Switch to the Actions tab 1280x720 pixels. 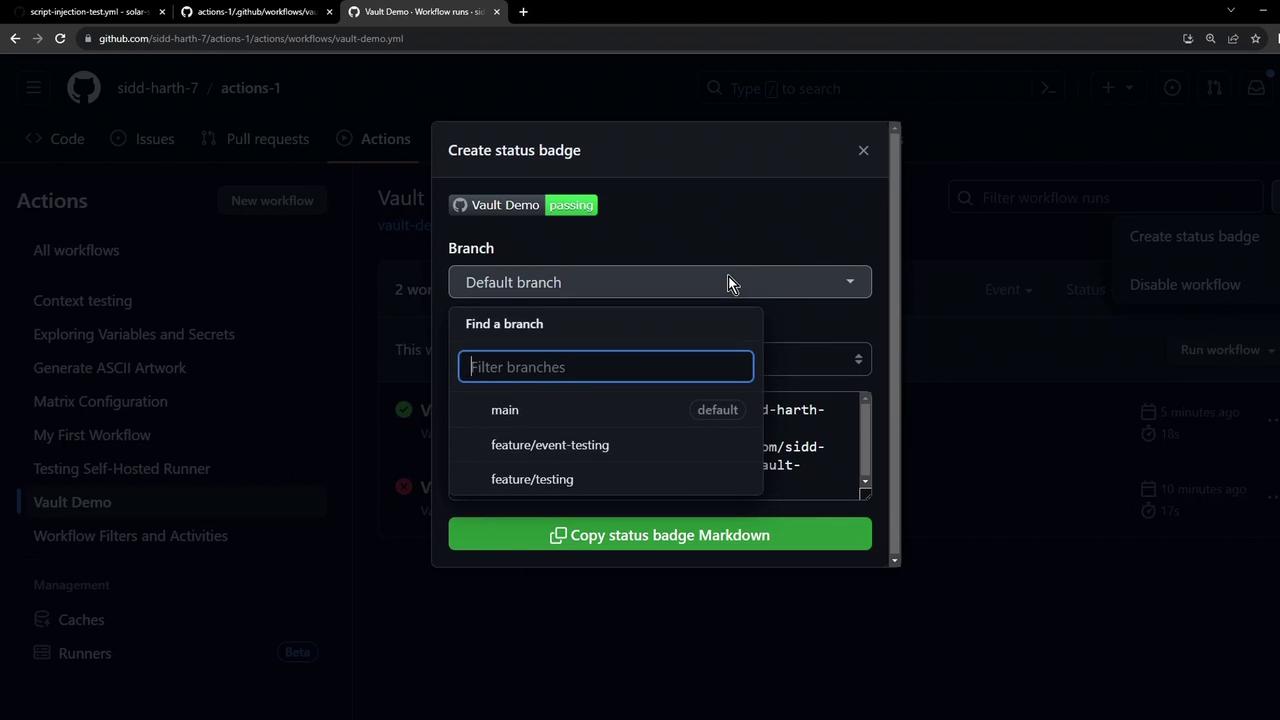click(374, 139)
